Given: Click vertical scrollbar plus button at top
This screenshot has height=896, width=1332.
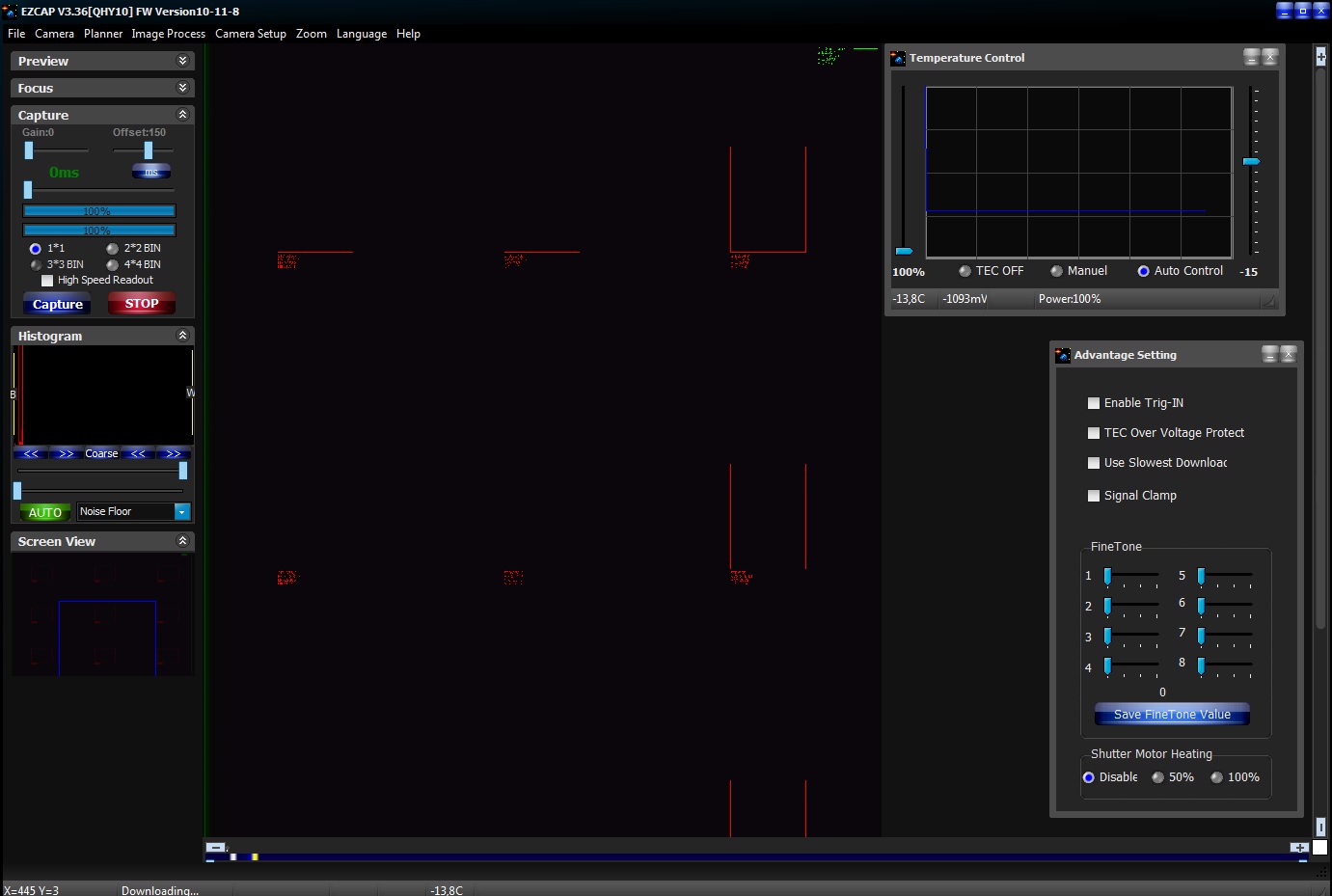Looking at the screenshot, I should (x=1320, y=57).
